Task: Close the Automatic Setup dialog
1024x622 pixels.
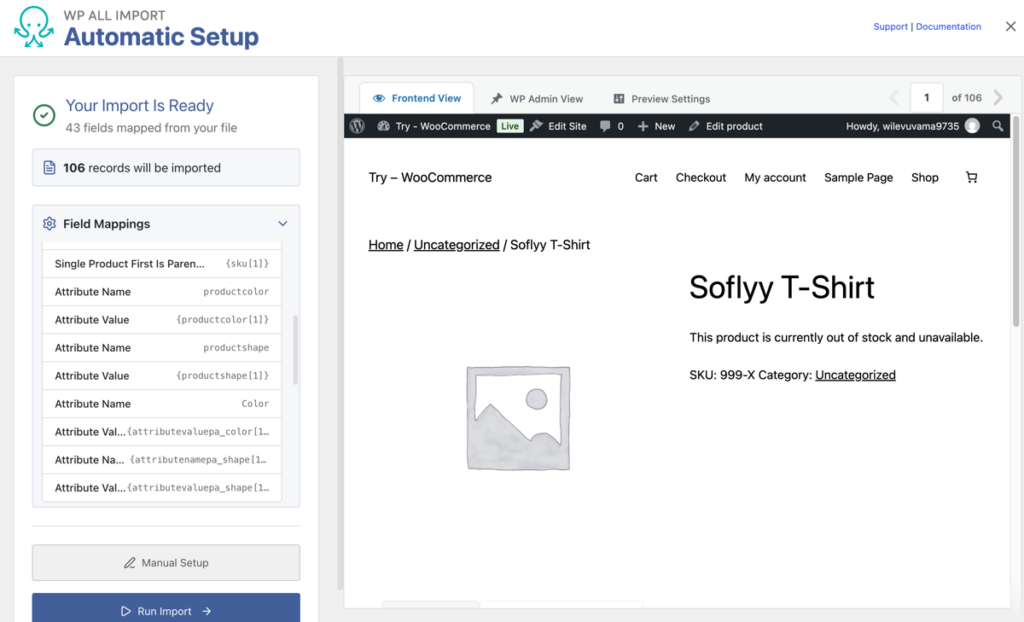Action: (1010, 27)
